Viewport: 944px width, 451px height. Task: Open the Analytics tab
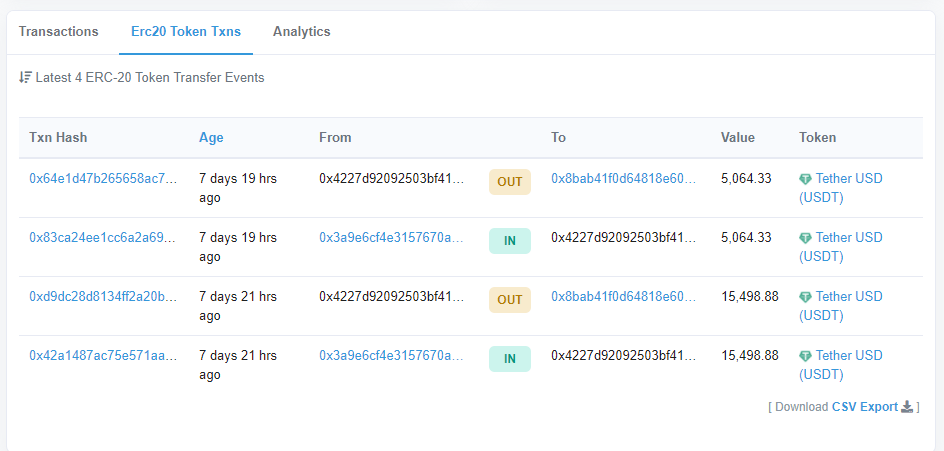(302, 31)
